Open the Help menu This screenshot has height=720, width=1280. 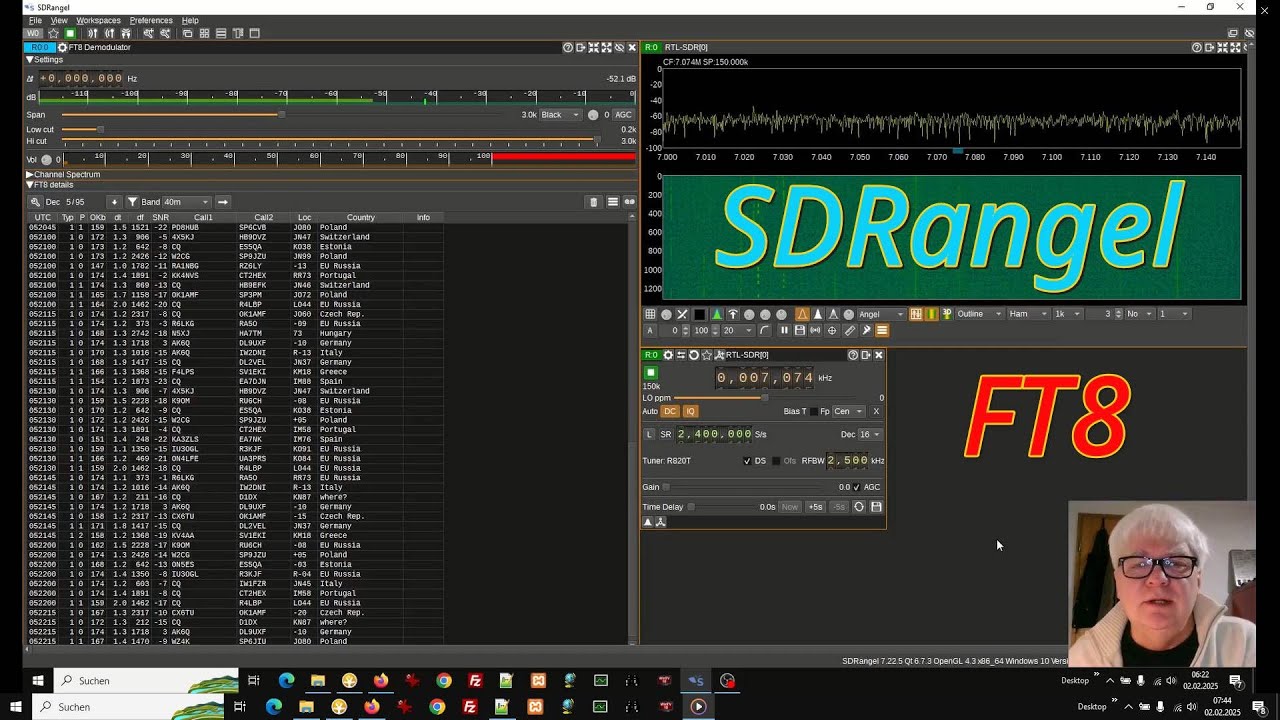tap(190, 20)
